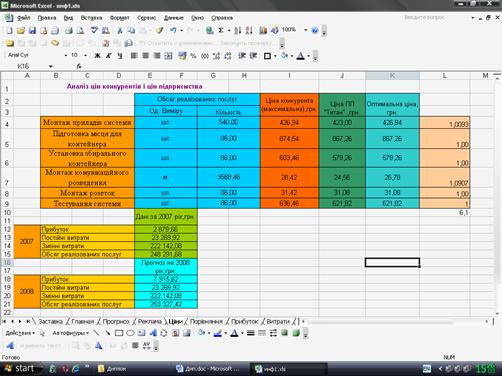Select cell I4 with value 426,94
This screenshot has height=376, width=502.
289,123
